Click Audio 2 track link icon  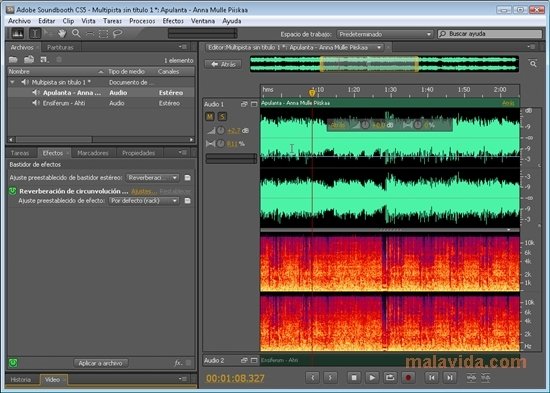click(244, 360)
